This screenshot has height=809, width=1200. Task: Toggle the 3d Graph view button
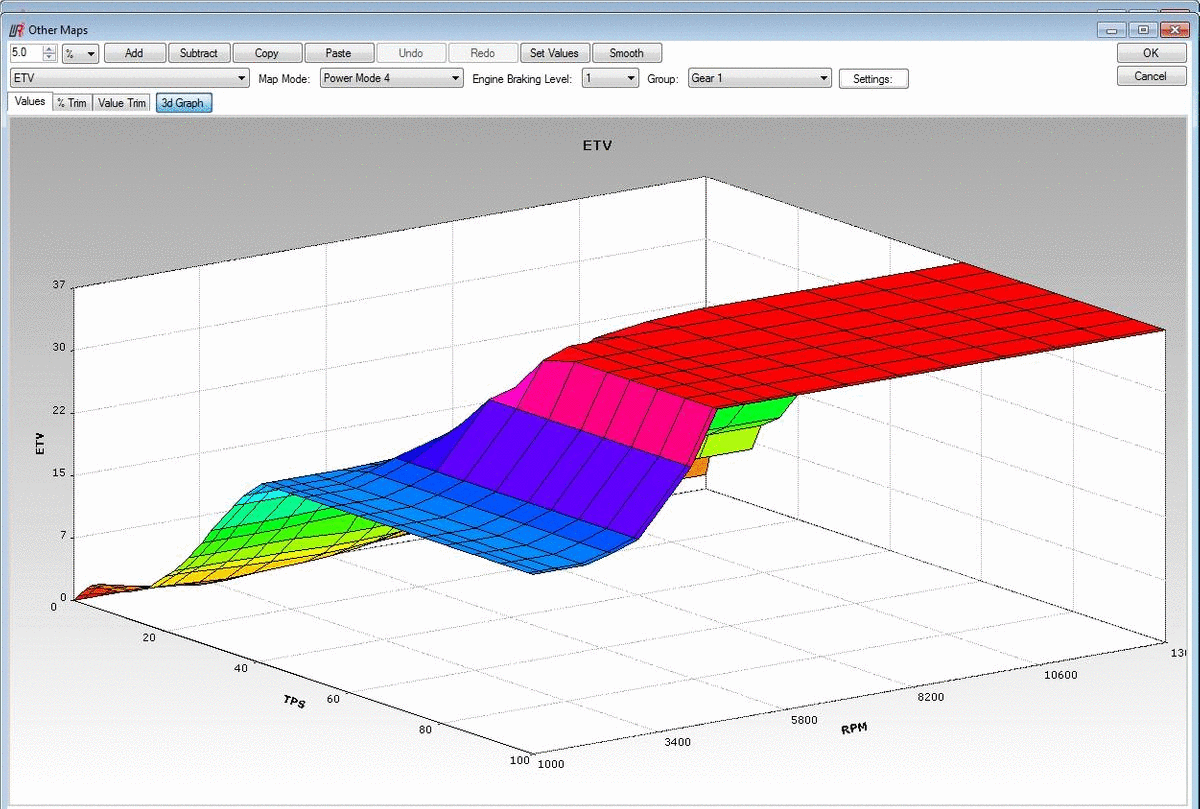[x=183, y=103]
